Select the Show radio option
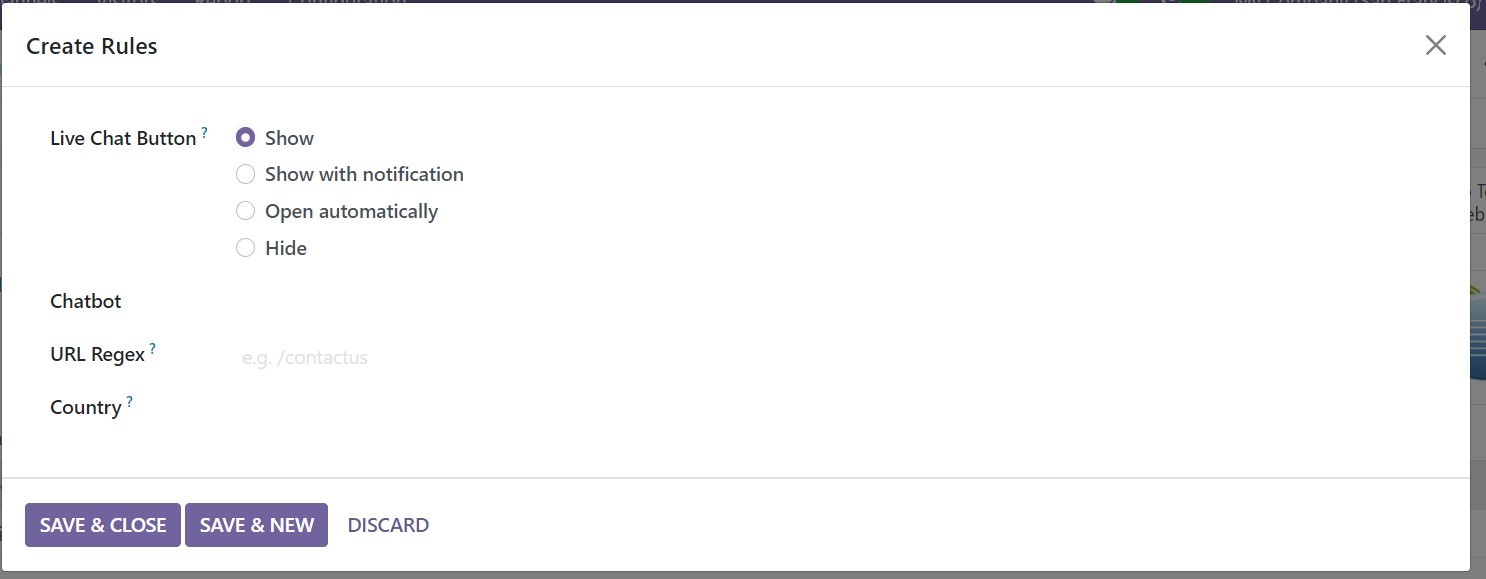 tap(245, 138)
